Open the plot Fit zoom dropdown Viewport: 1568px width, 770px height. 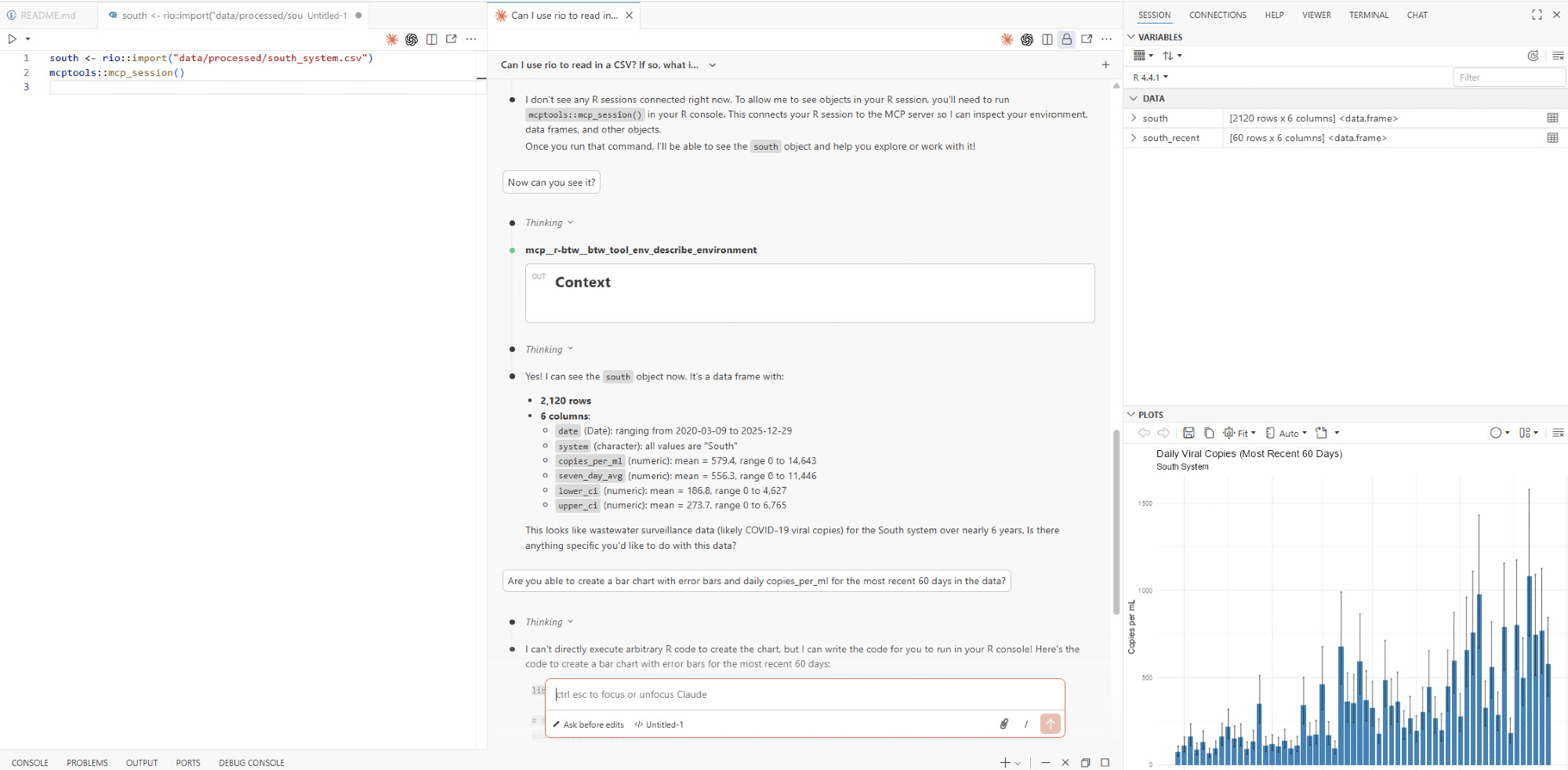point(1240,433)
